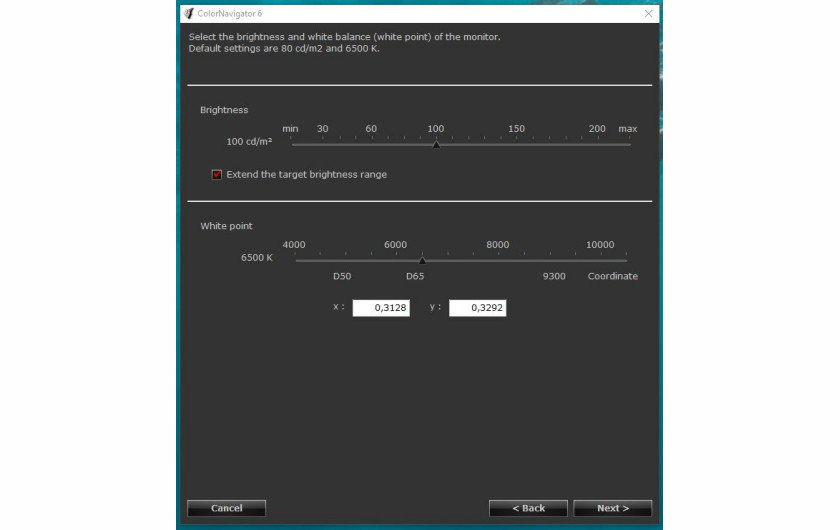Viewport: 840px width, 530px height.
Task: Click the 6000 white point scale mark
Action: coord(395,244)
